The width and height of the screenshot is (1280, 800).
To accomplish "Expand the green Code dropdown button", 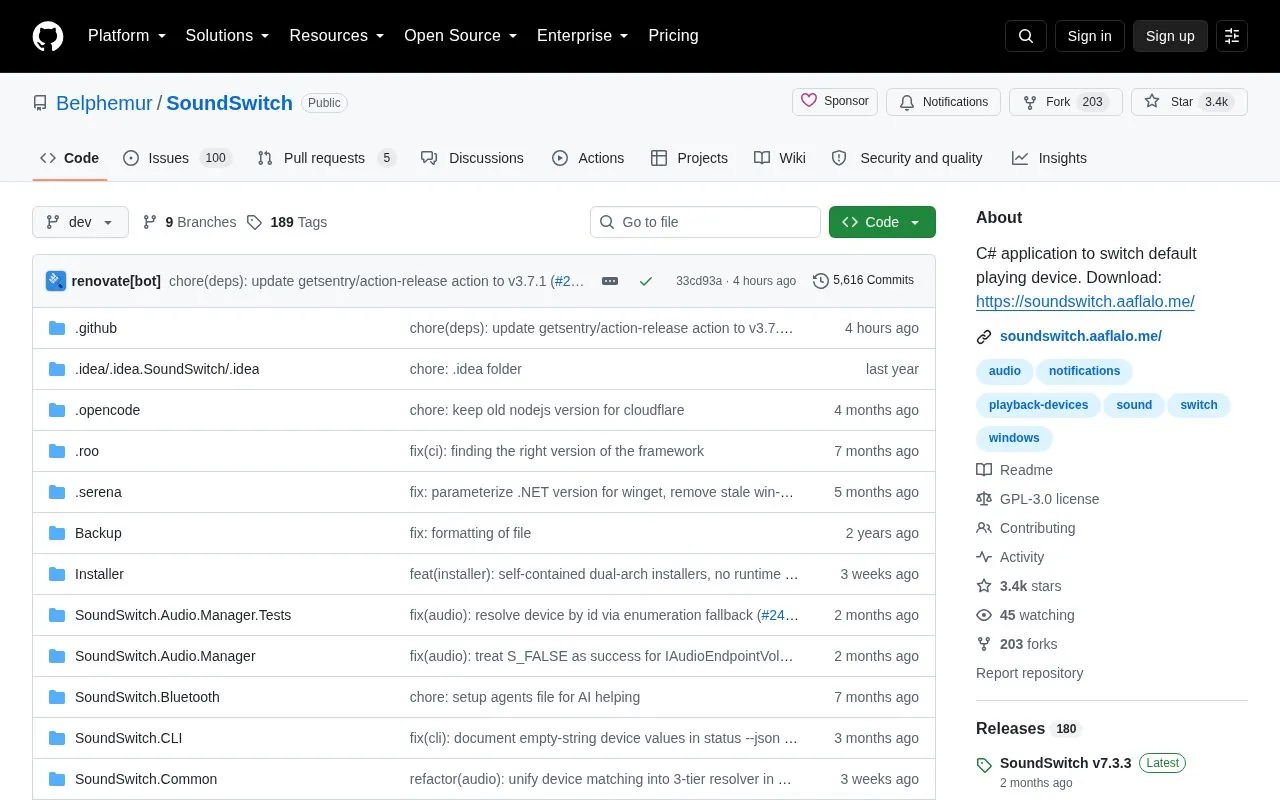I will 882,222.
